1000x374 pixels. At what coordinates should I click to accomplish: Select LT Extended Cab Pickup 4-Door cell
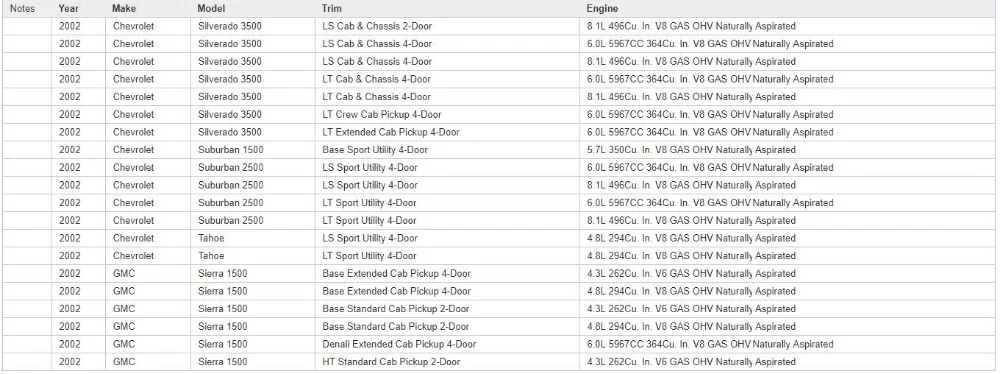(x=447, y=132)
